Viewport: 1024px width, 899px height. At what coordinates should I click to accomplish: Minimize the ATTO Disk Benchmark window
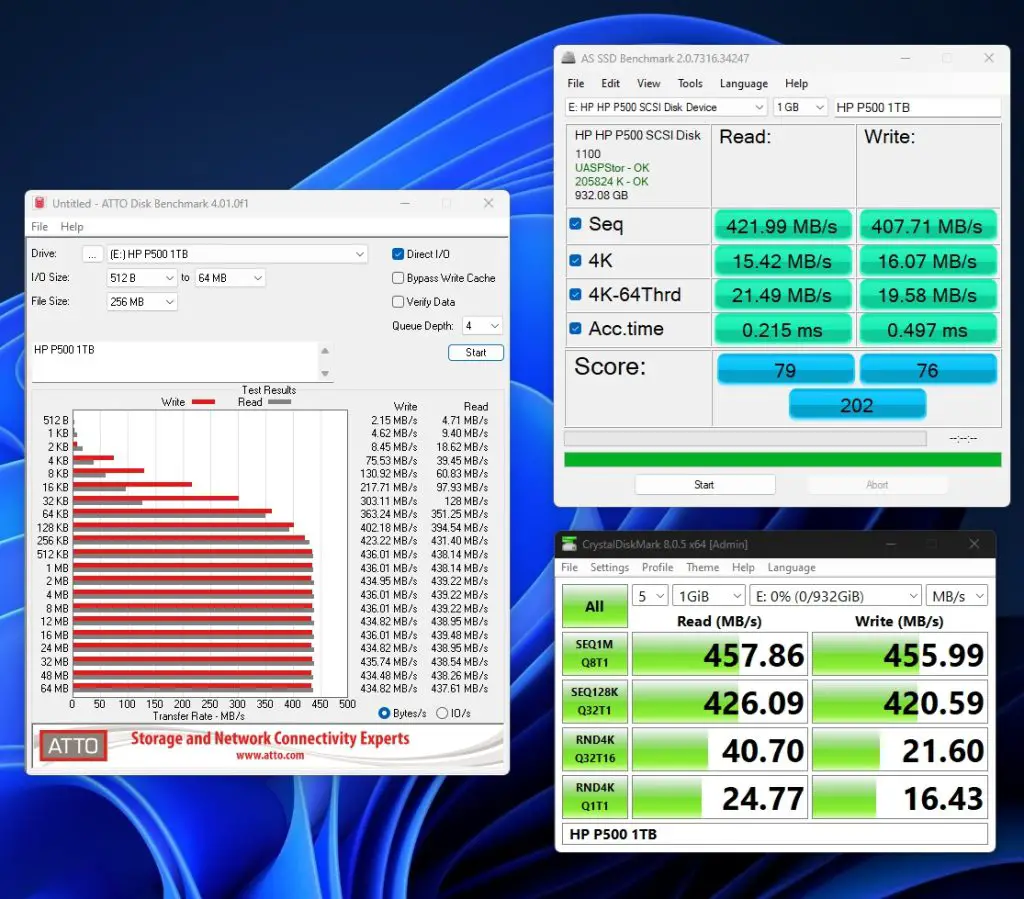click(x=405, y=203)
